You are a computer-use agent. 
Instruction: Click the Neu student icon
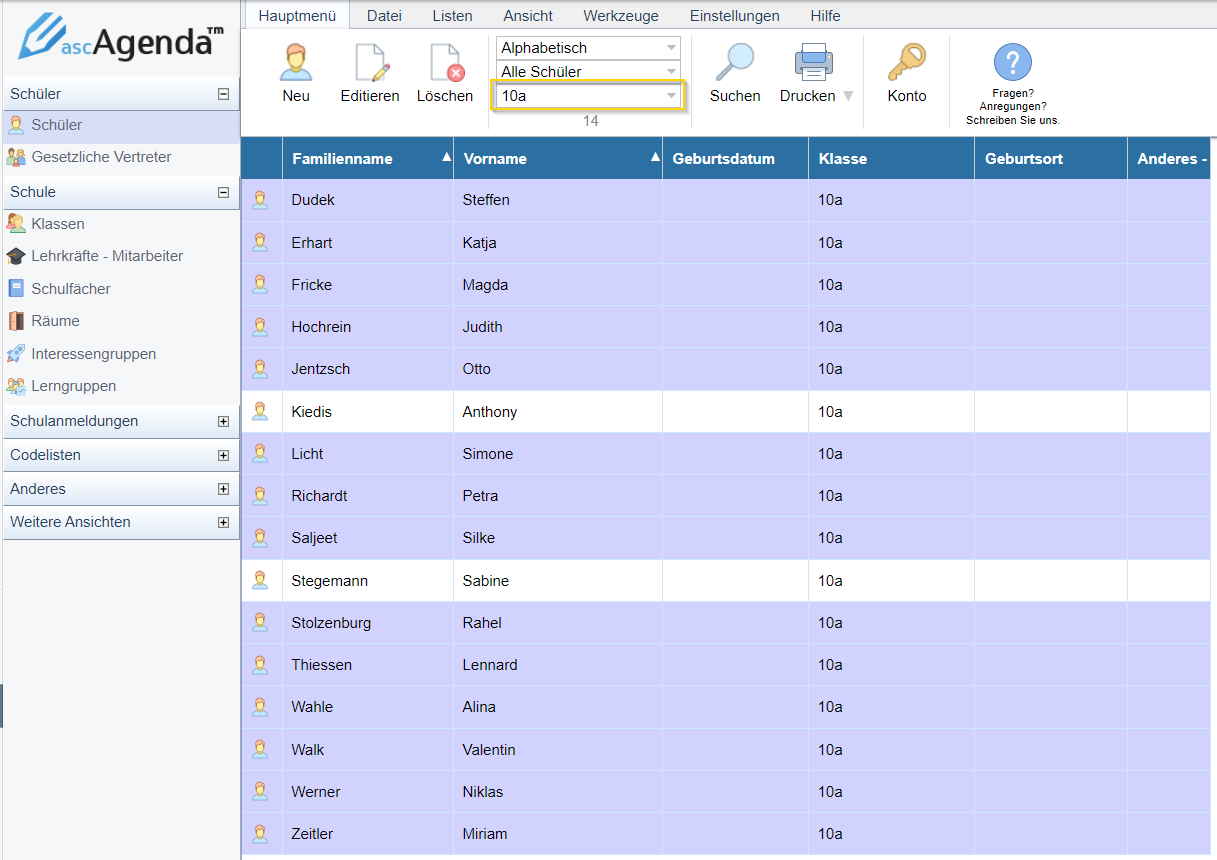(296, 63)
